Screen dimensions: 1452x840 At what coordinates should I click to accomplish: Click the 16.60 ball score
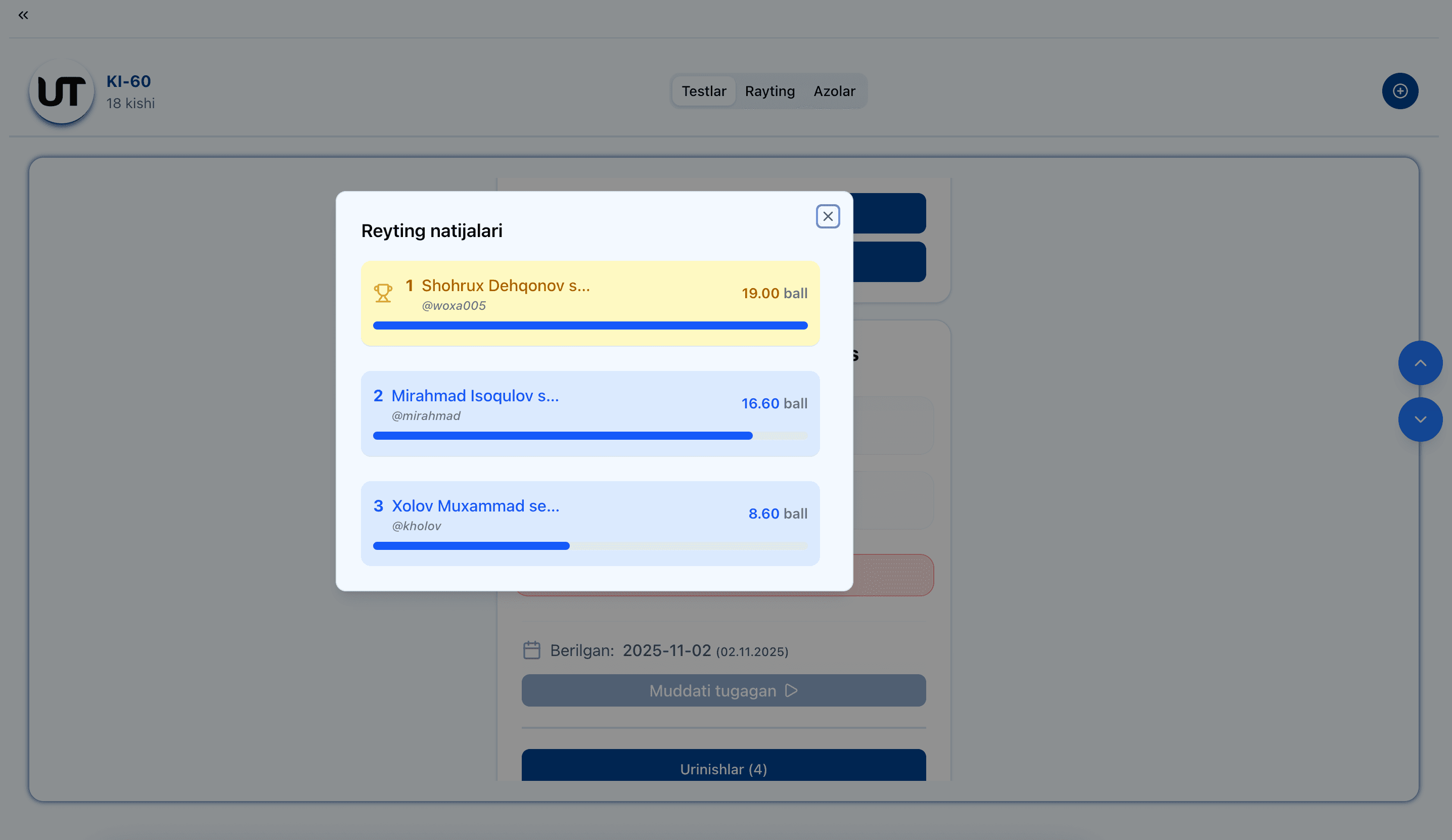(774, 403)
